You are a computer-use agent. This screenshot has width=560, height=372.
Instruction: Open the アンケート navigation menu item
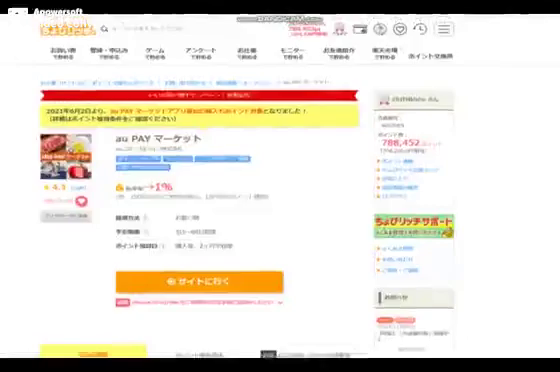[x=201, y=53]
